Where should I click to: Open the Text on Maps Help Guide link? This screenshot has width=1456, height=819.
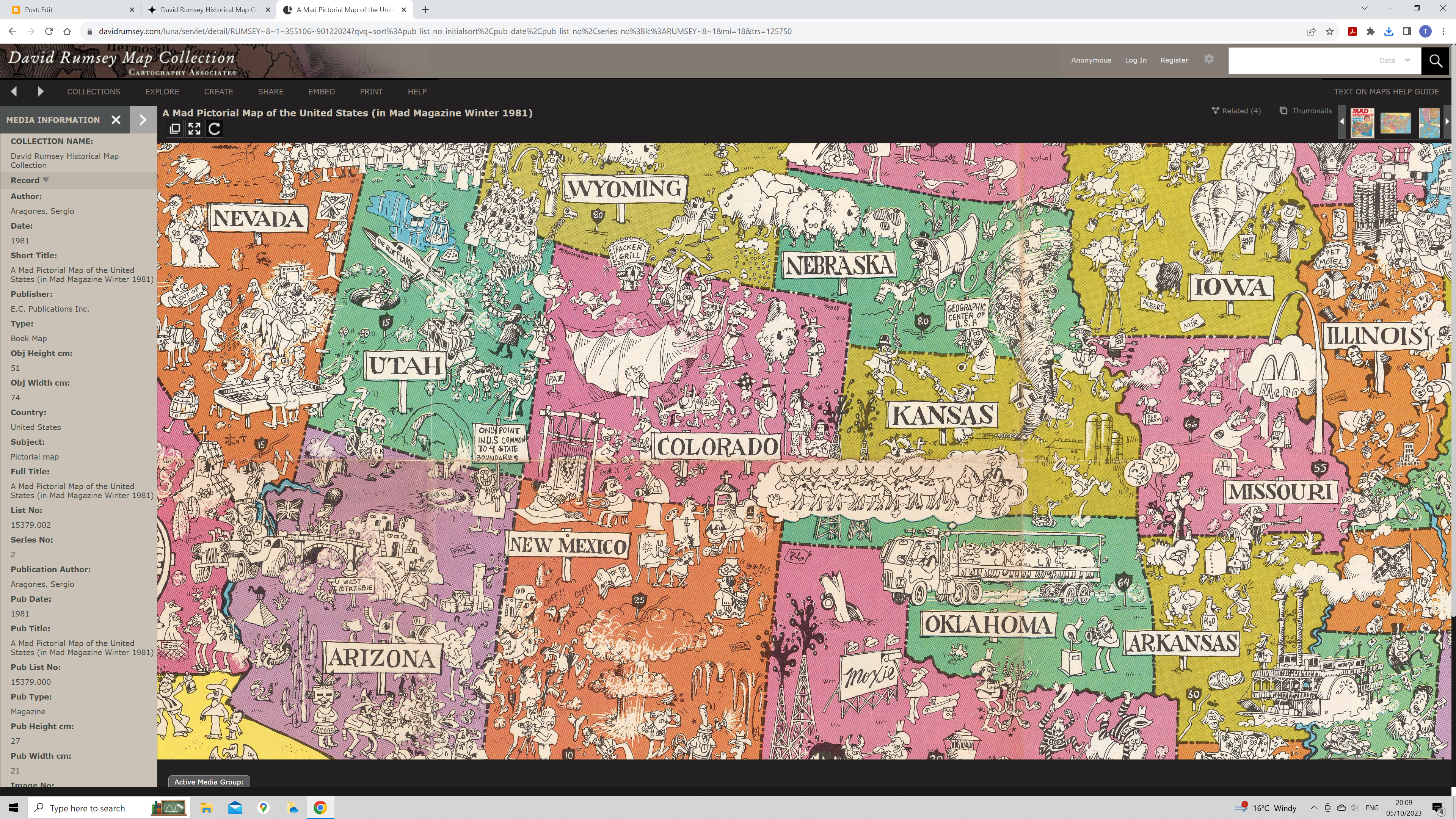[x=1386, y=91]
